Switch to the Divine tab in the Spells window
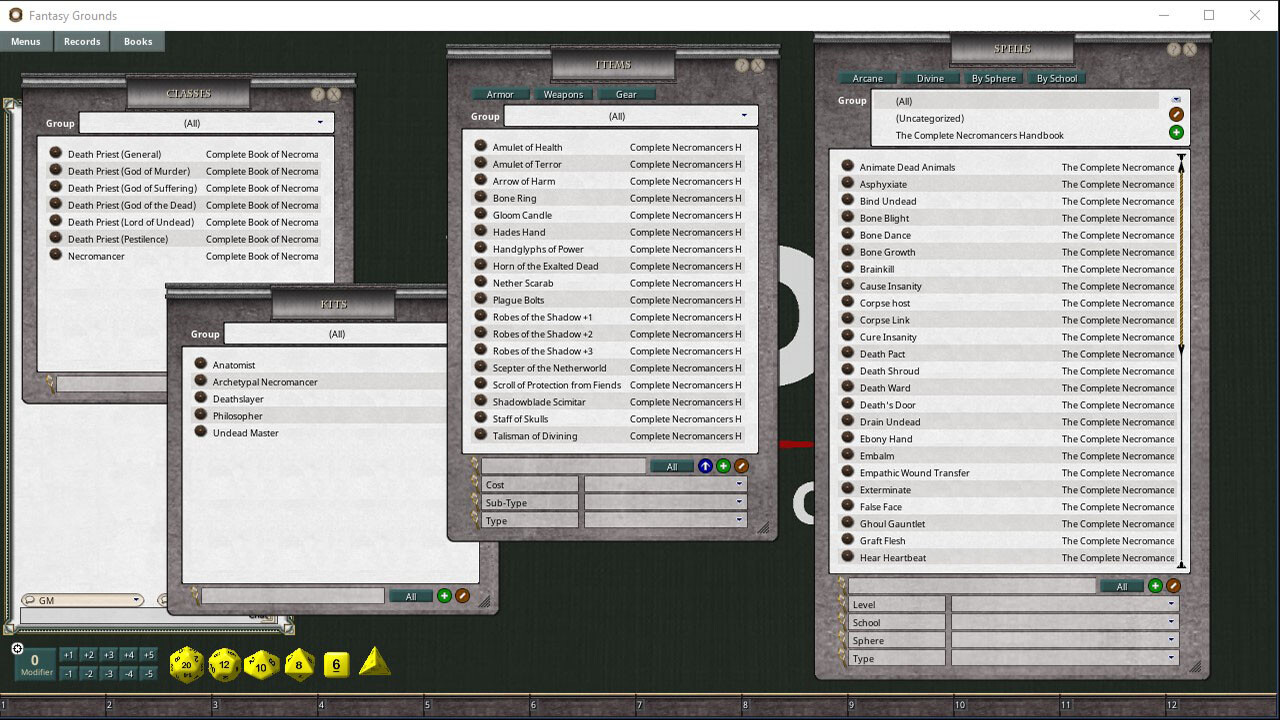Viewport: 1280px width, 720px height. [930, 78]
